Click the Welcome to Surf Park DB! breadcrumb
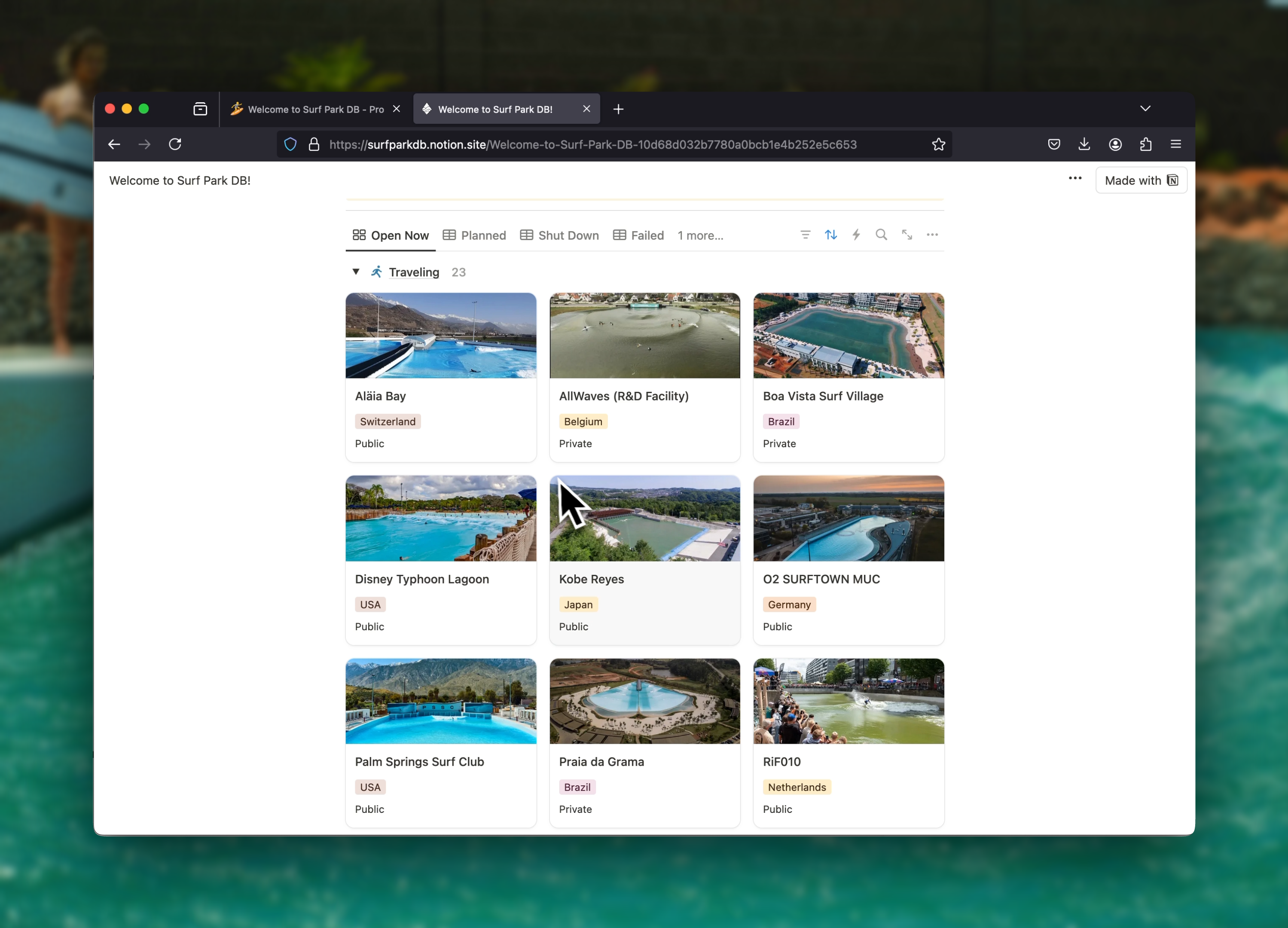1288x928 pixels. (180, 180)
